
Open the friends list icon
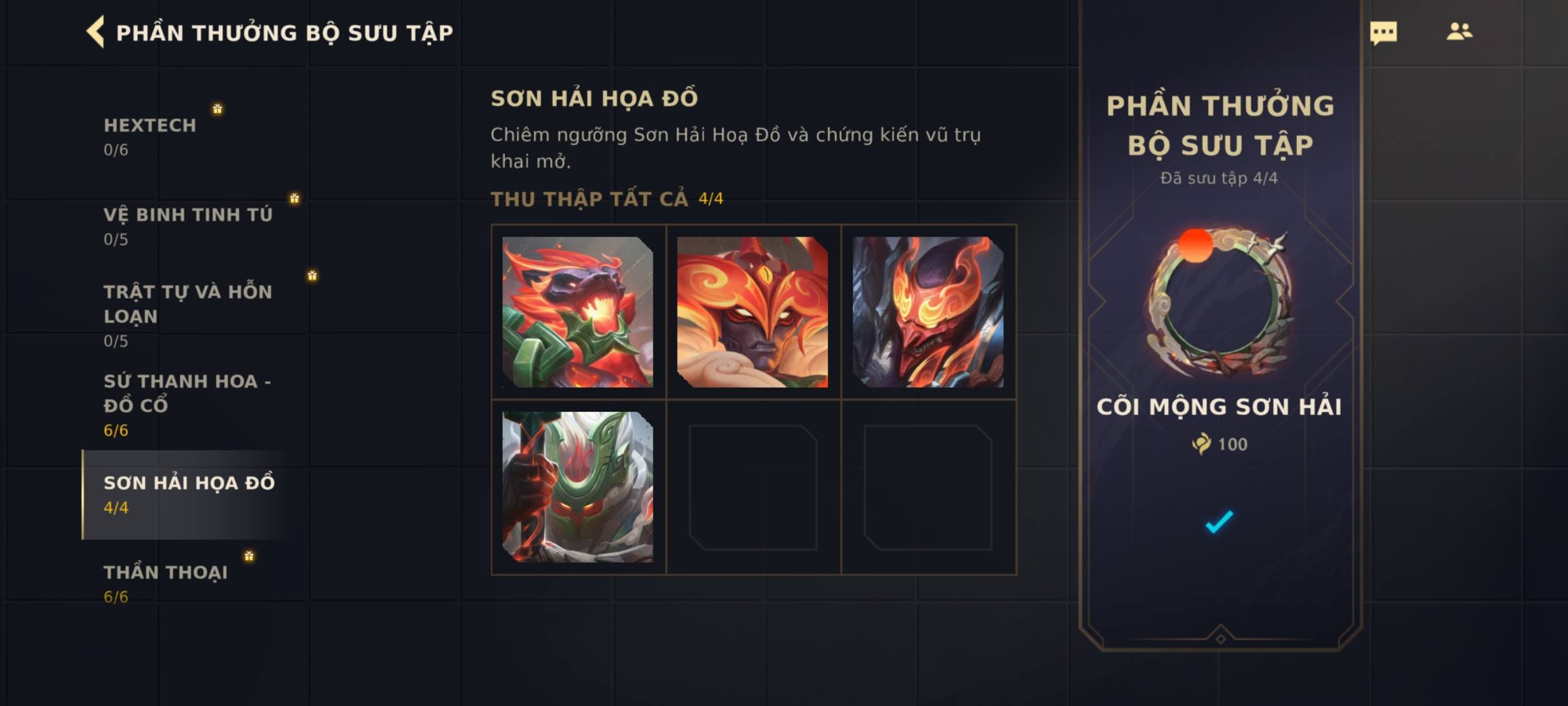point(1459,31)
